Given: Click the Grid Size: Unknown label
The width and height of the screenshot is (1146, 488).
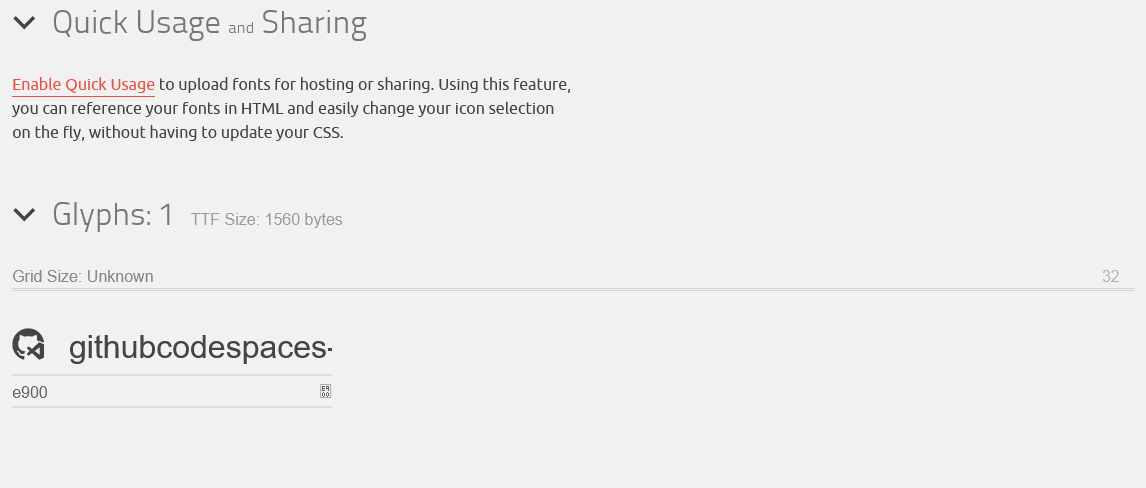Looking at the screenshot, I should 83,276.
